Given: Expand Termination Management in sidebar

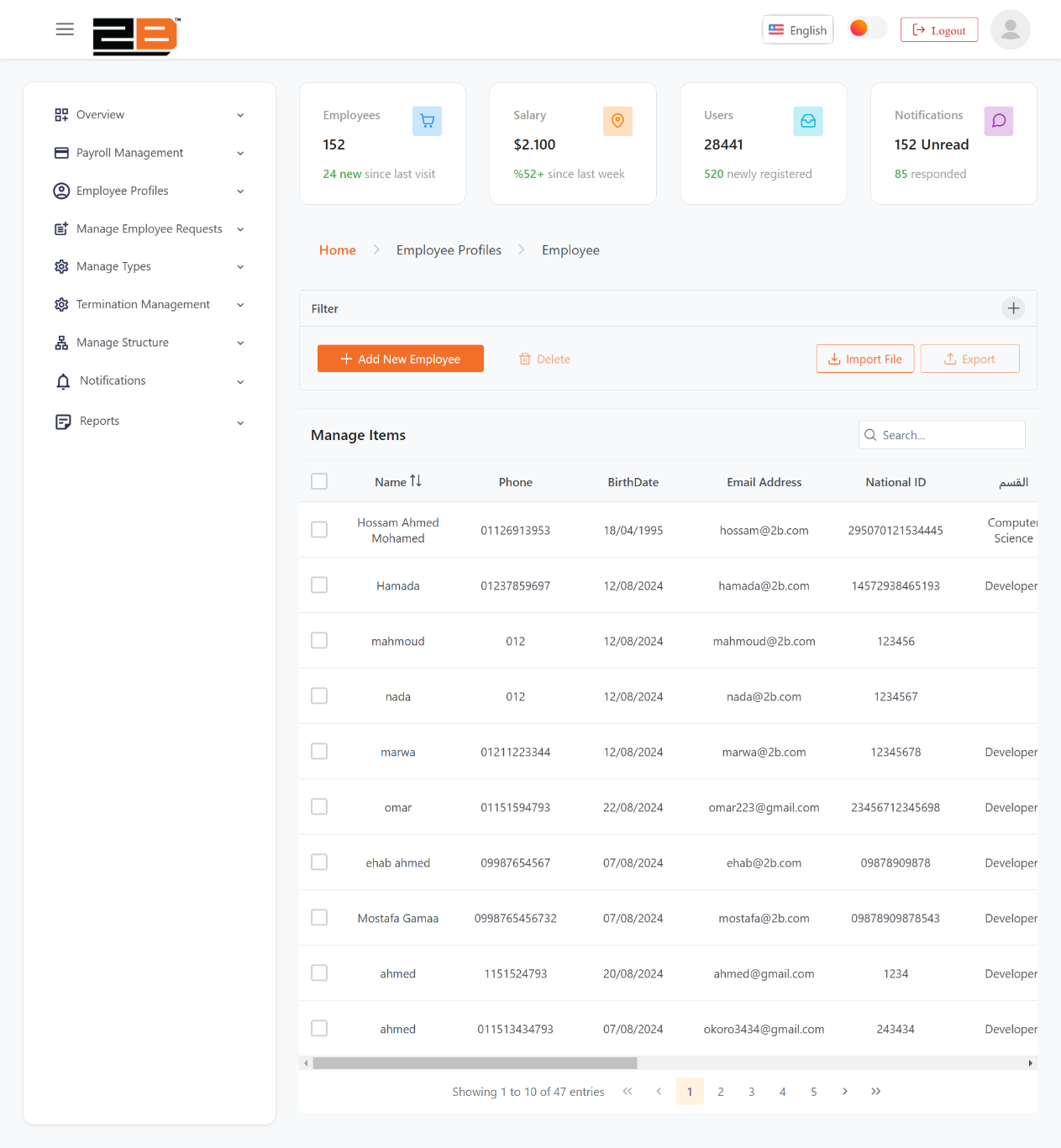Looking at the screenshot, I should point(149,304).
